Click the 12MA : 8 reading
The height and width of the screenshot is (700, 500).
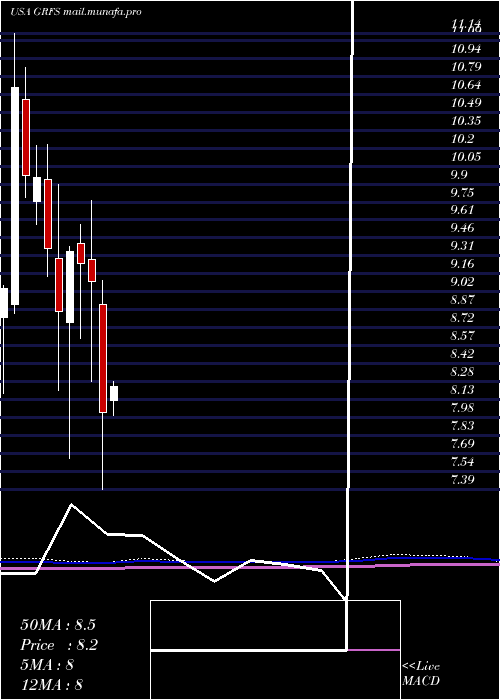pyautogui.click(x=52, y=685)
